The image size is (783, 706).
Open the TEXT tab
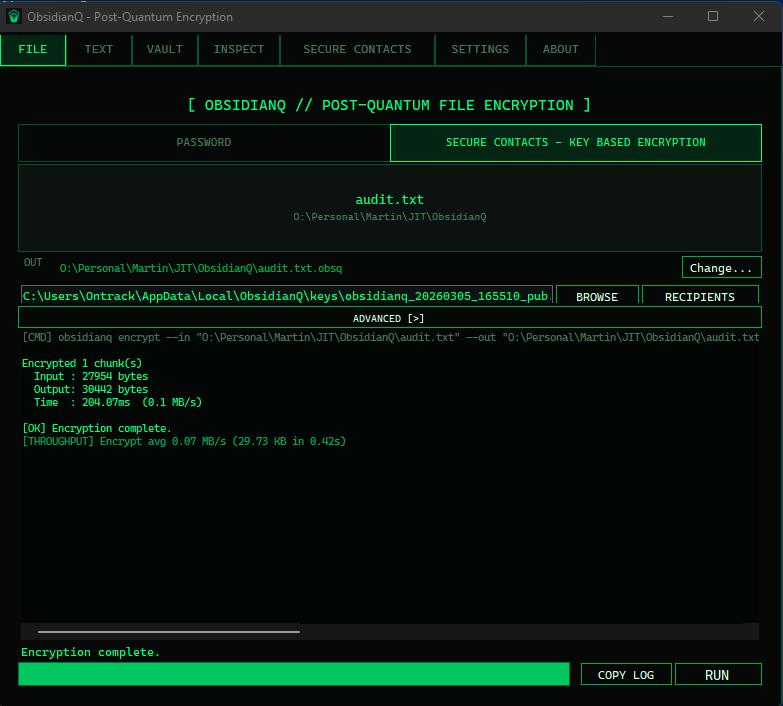coord(98,49)
